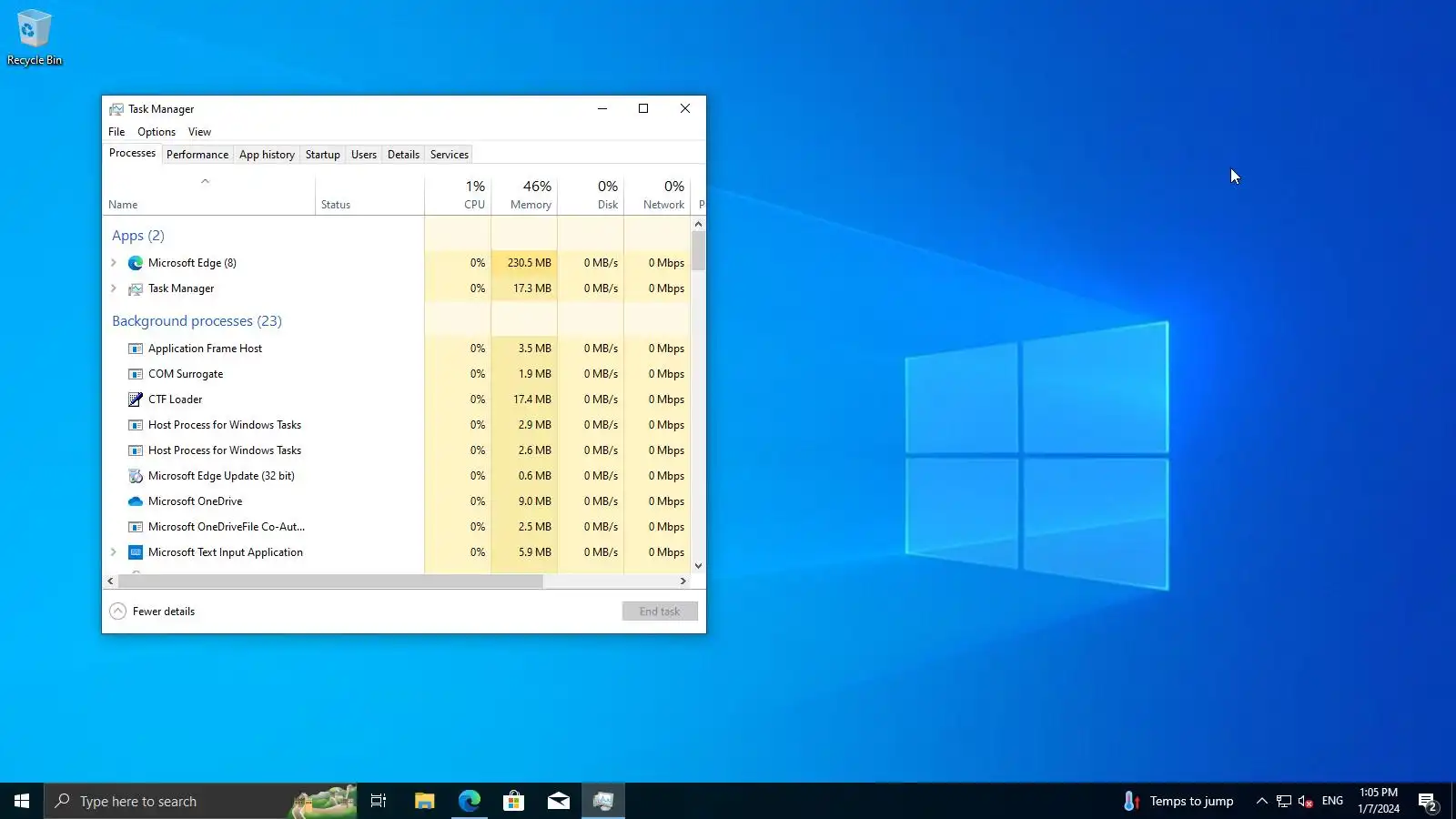
Task: Click the Microsoft OneDrive cloud icon
Action: (136, 501)
